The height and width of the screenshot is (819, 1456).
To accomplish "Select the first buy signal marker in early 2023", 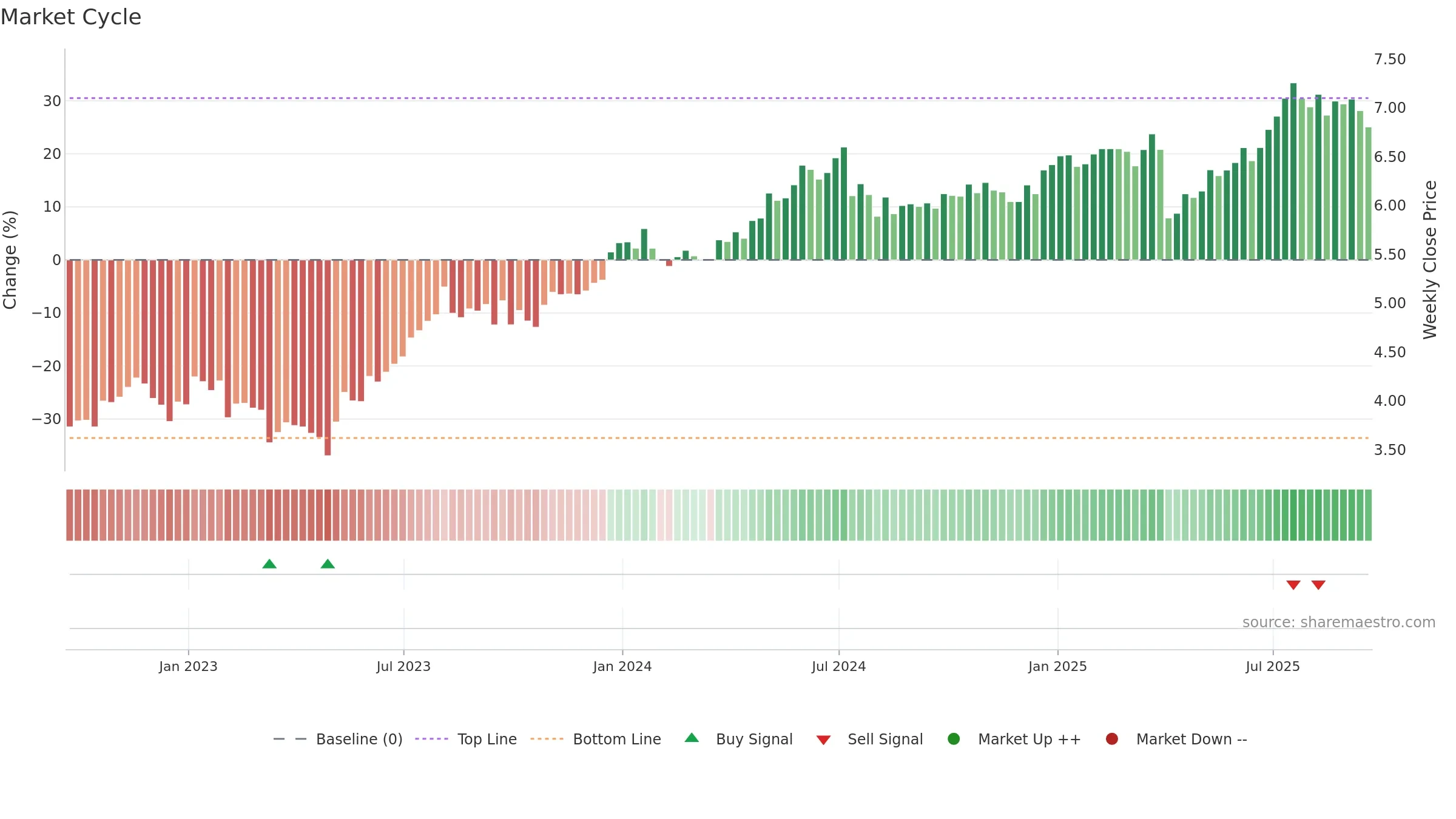I will pos(269,564).
